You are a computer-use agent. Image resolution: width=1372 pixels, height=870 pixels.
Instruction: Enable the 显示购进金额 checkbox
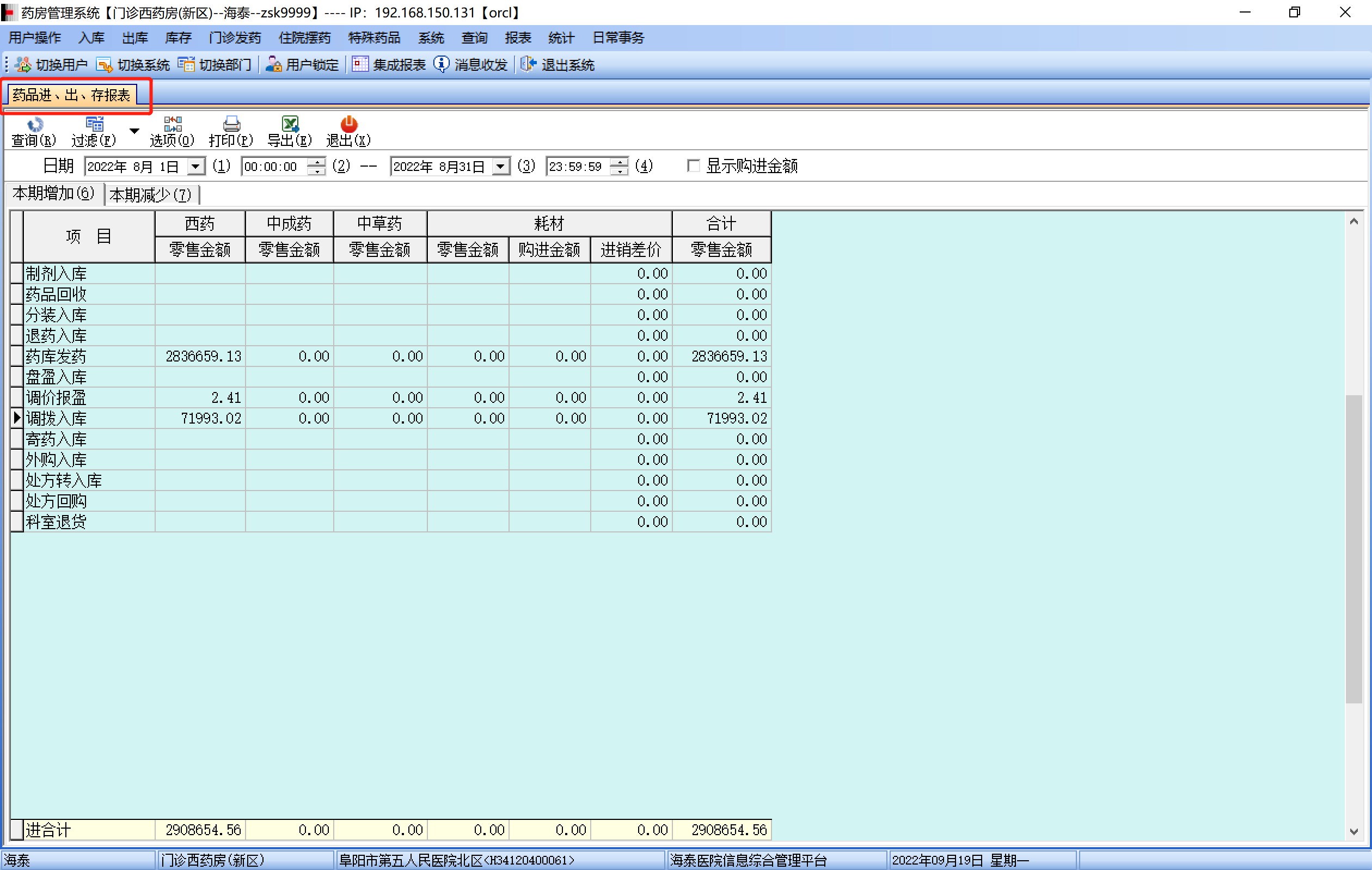[694, 166]
